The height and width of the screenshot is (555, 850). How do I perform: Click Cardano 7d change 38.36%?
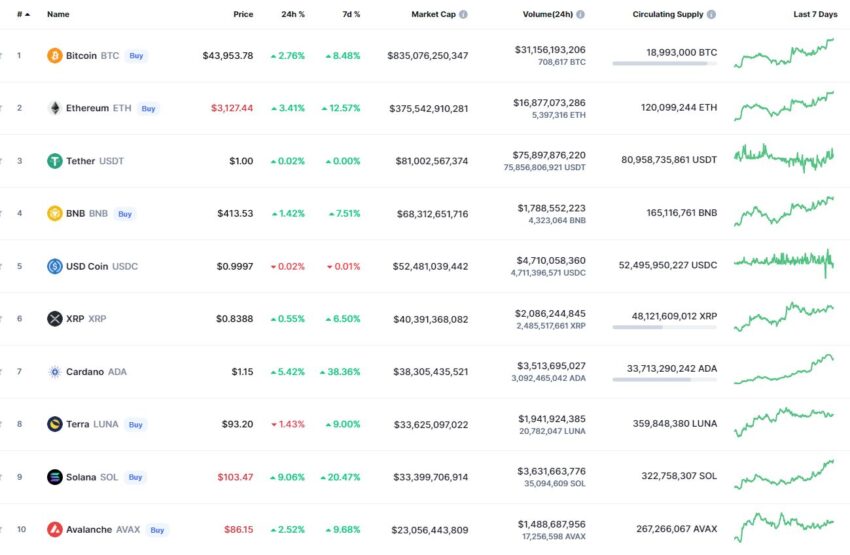click(340, 372)
